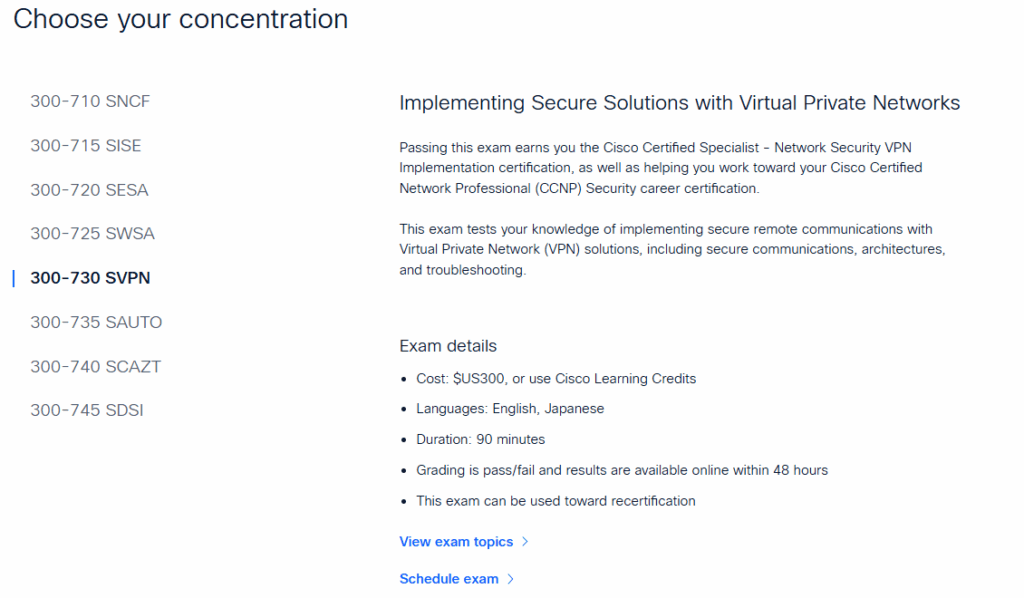Select the 300-740 SCAZT concentration
This screenshot has height=598, width=1024.
tap(95, 366)
